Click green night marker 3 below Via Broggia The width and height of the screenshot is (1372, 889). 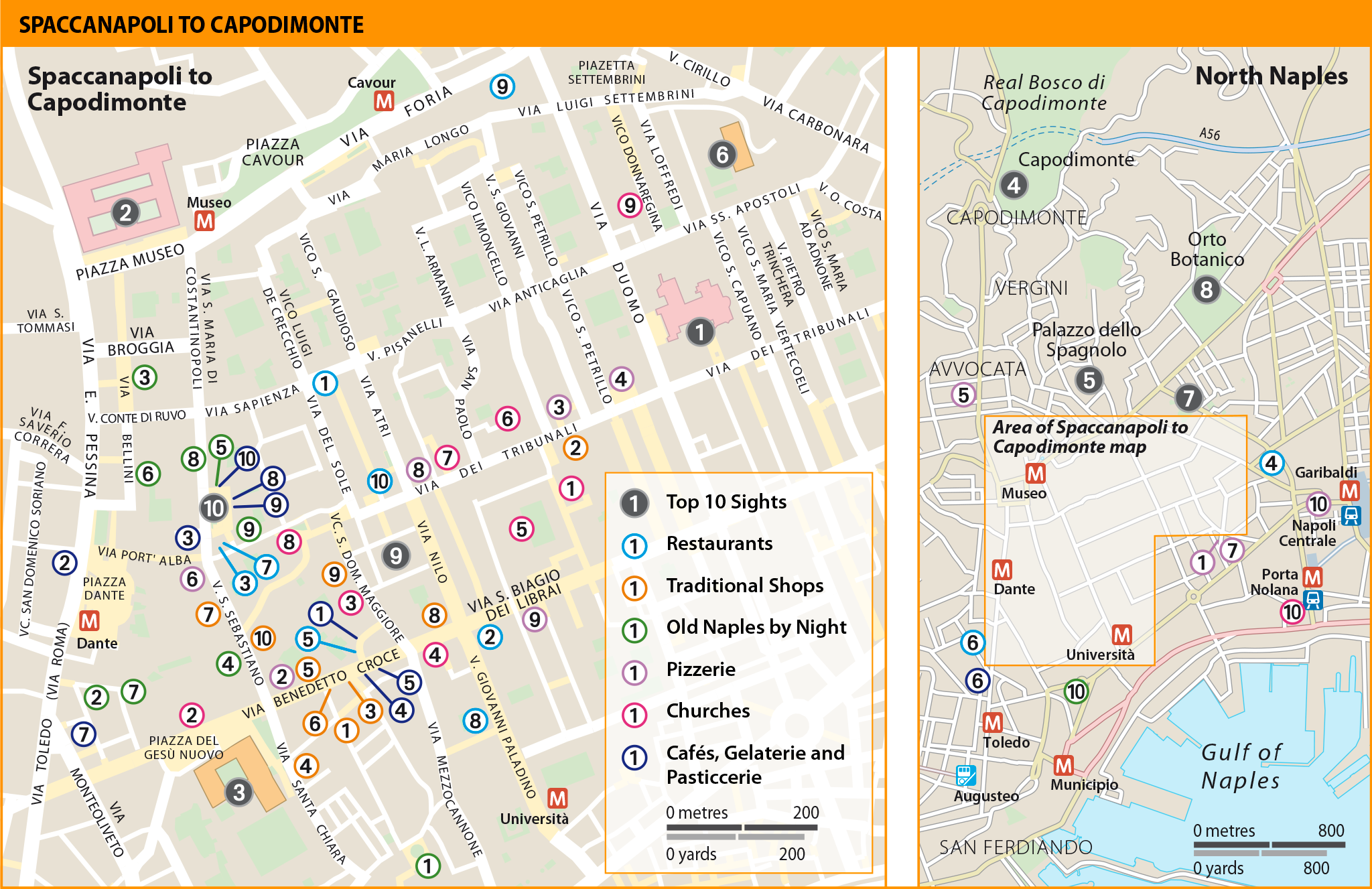pyautogui.click(x=145, y=377)
